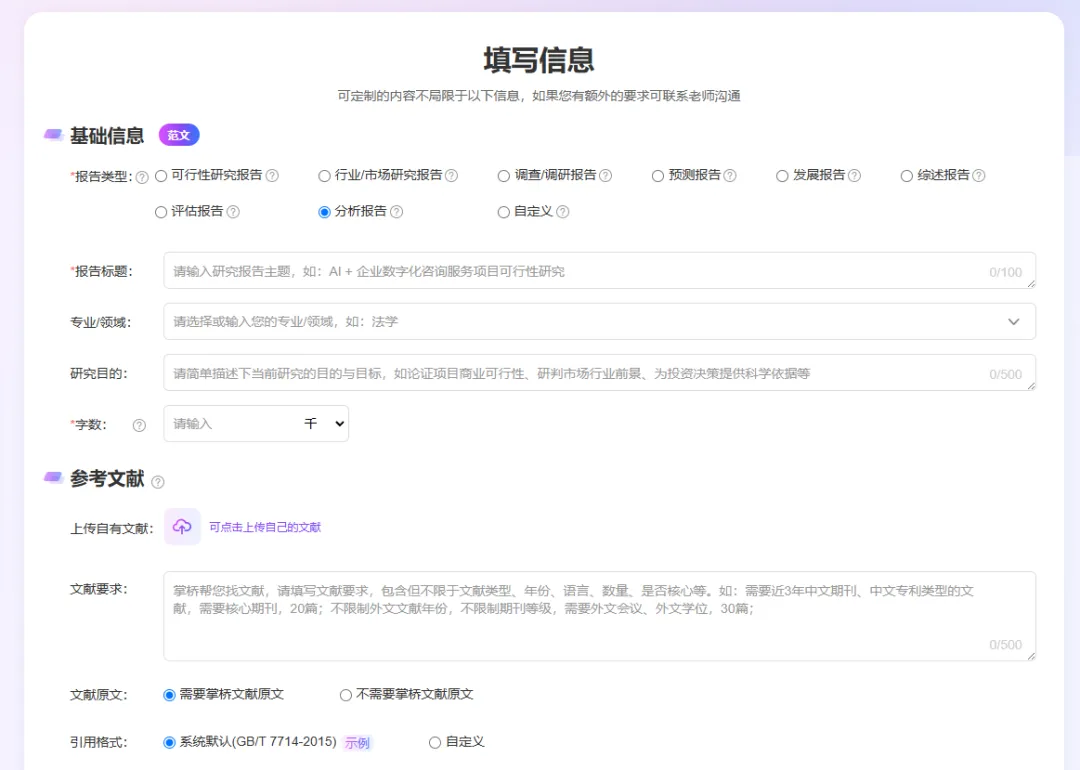
Task: Click help icon next to 参考文献 heading
Action: (x=158, y=482)
